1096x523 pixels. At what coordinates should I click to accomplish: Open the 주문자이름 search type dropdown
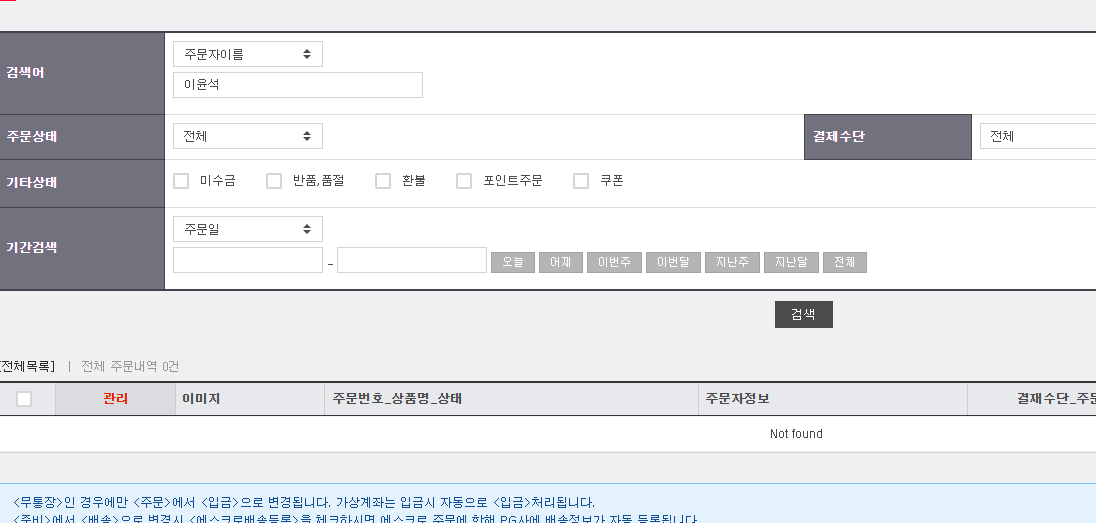click(247, 54)
